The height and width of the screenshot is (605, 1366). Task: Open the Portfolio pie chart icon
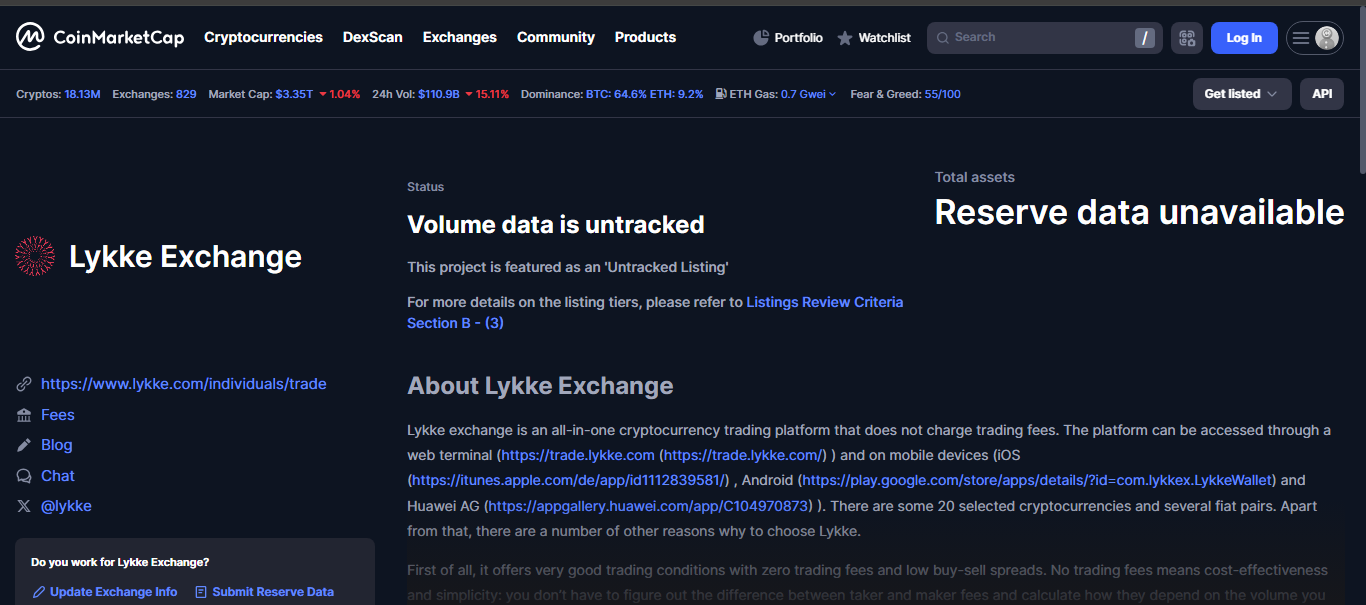[x=761, y=38]
